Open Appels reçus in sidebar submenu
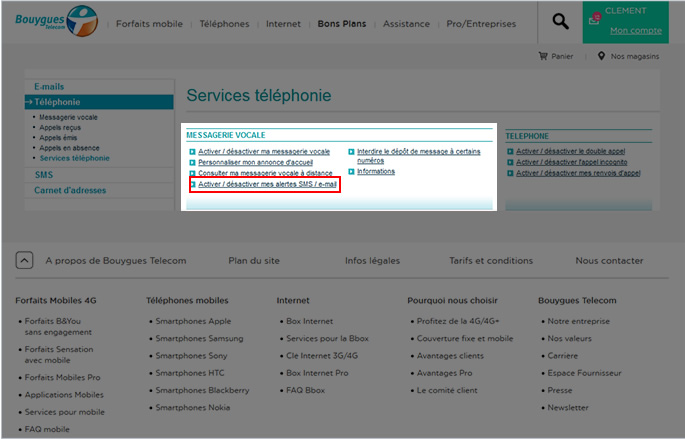 (60, 128)
